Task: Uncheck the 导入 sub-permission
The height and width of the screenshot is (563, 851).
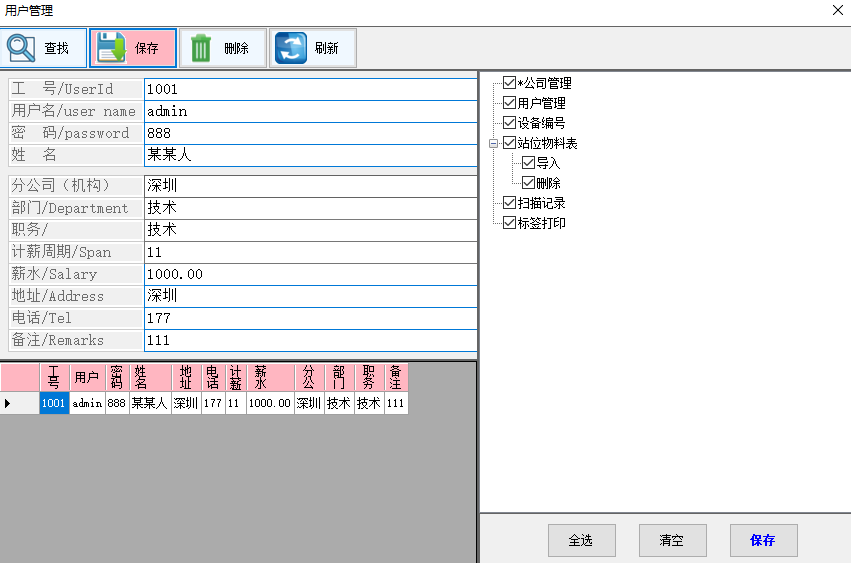Action: (529, 163)
